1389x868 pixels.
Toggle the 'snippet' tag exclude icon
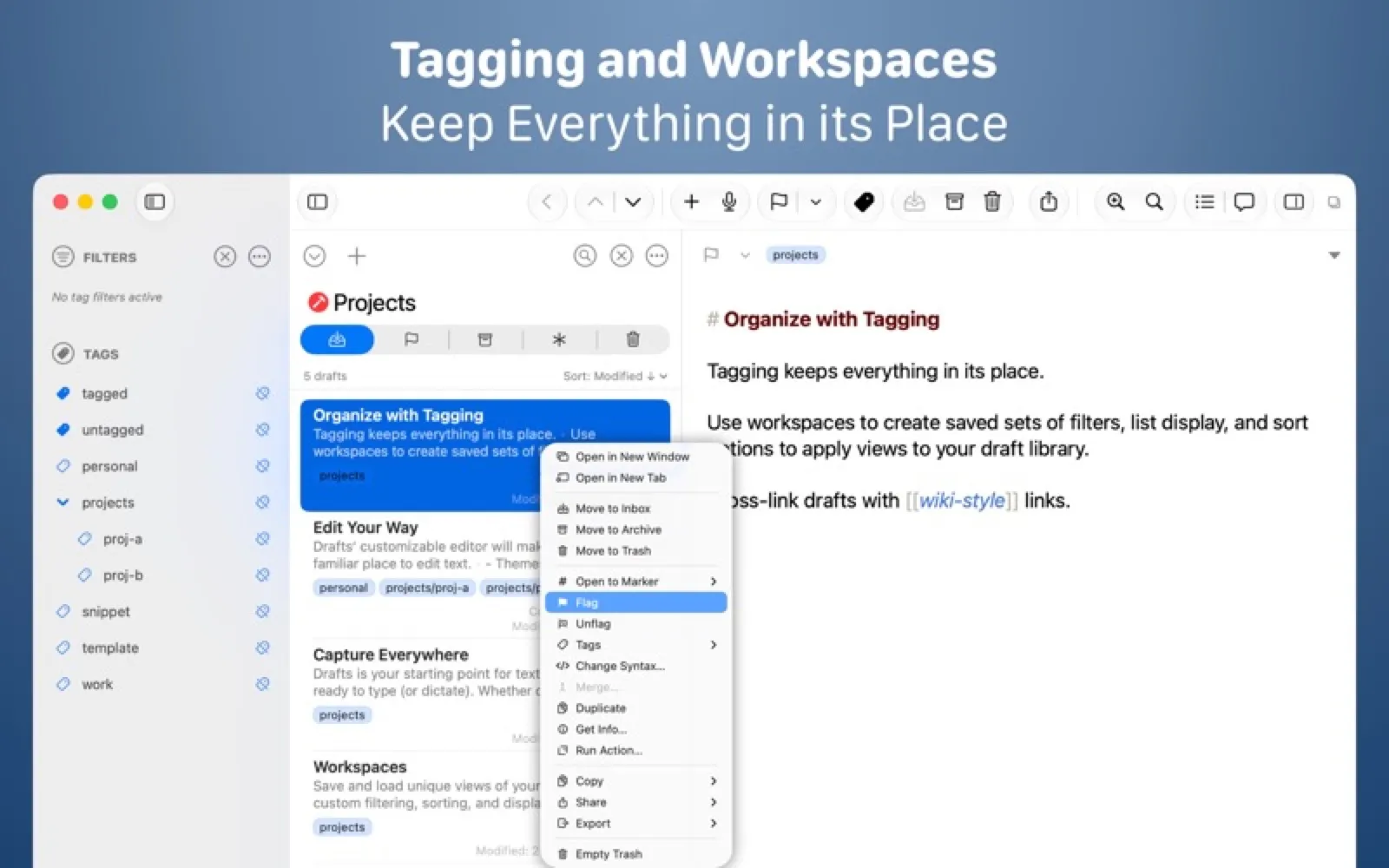262,611
